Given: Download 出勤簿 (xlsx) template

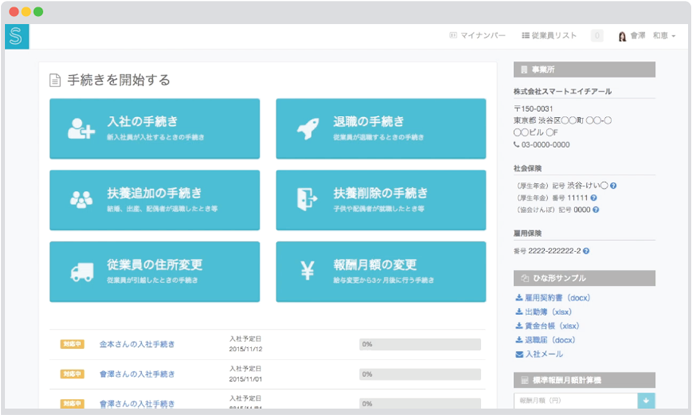Looking at the screenshot, I should [x=543, y=312].
